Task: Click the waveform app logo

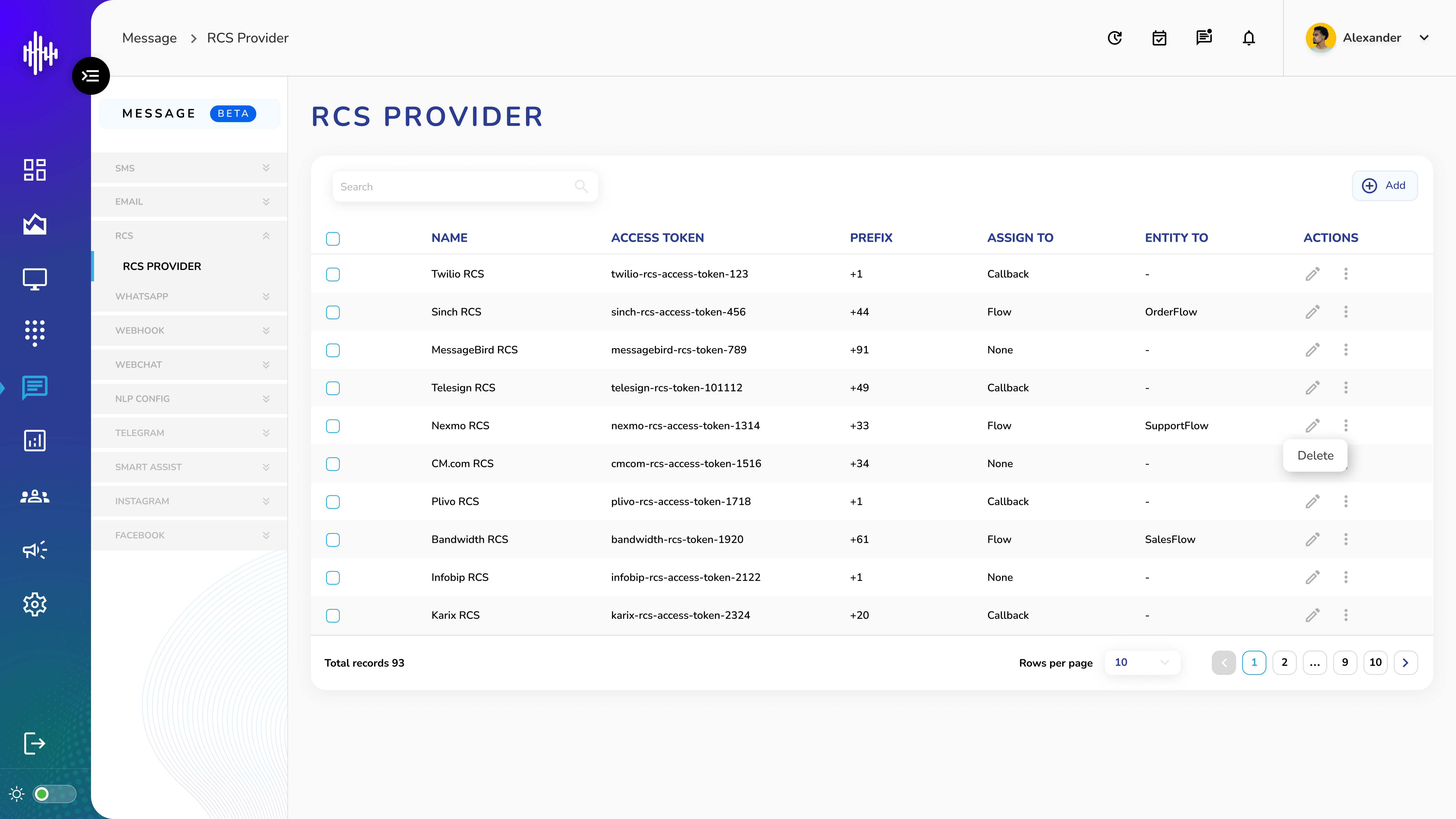Action: (40, 53)
